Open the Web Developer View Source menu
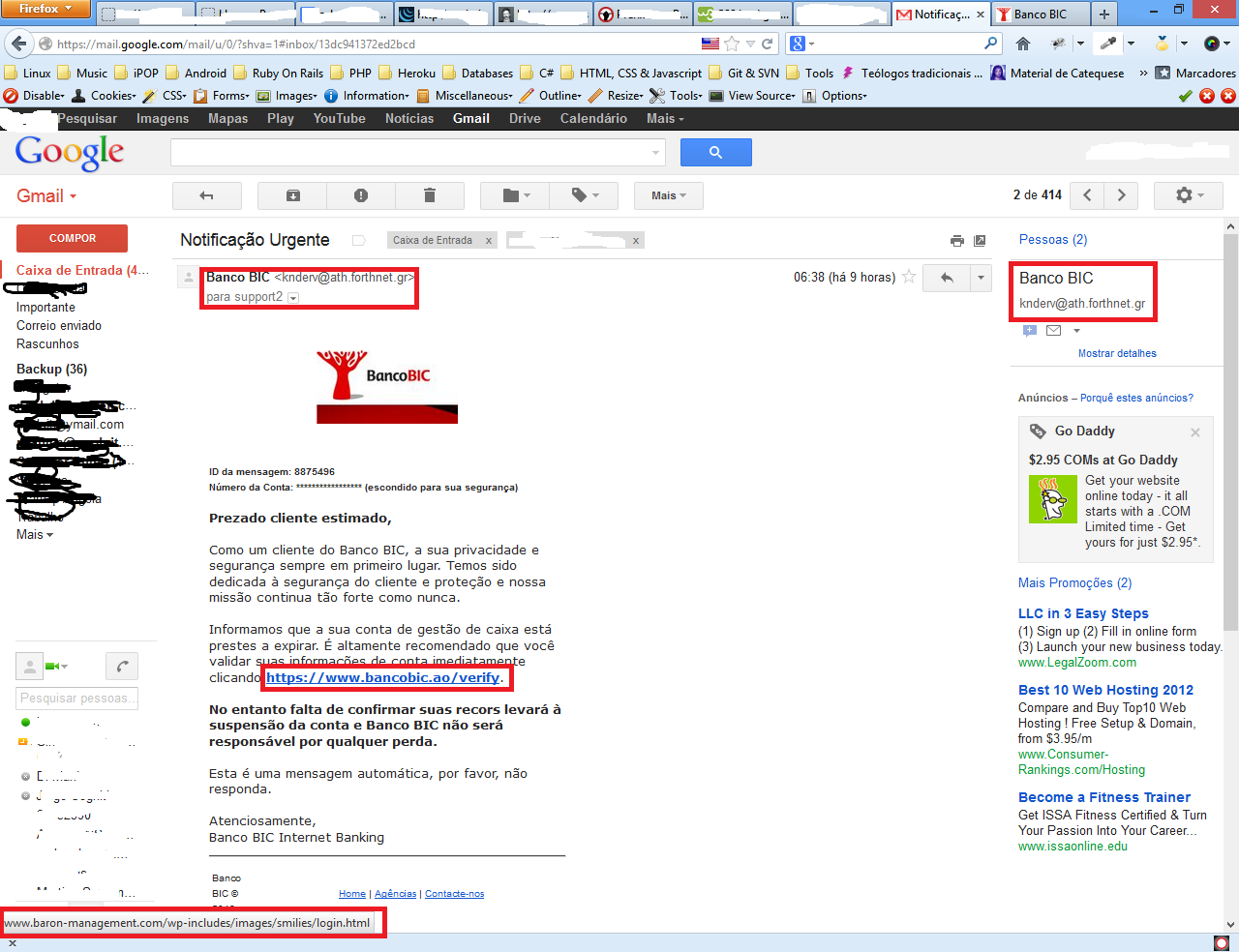This screenshot has height=952, width=1239. pyautogui.click(x=753, y=96)
